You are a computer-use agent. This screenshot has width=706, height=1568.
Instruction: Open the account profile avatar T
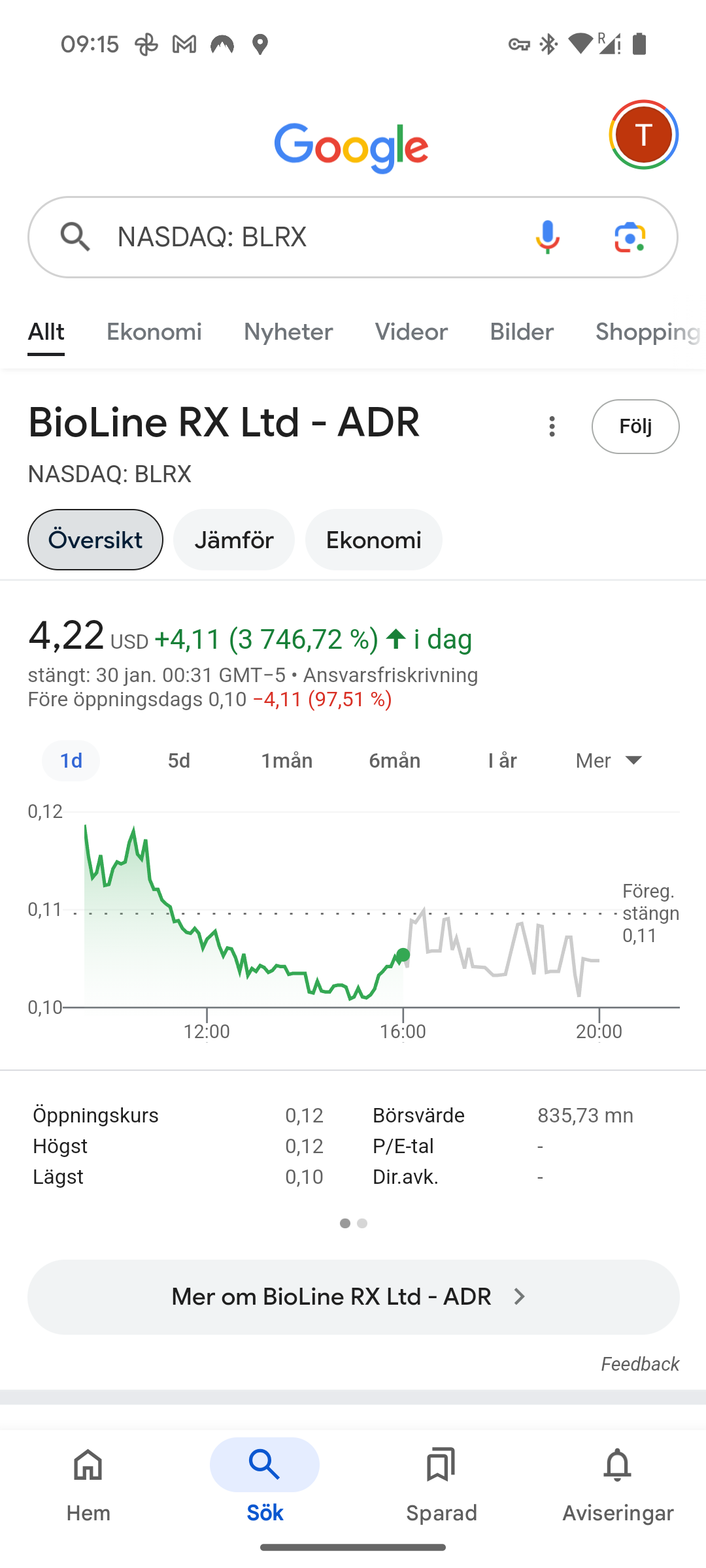pos(644,135)
